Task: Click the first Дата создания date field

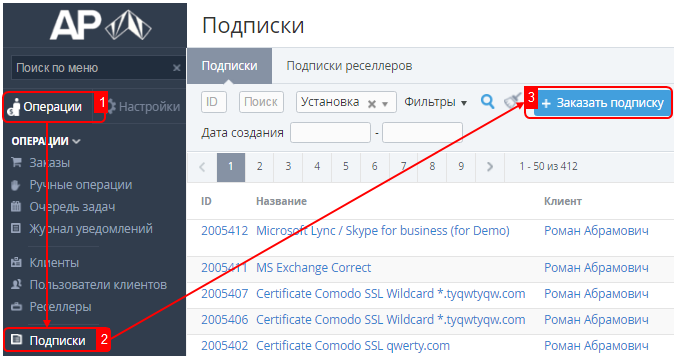Action: pyautogui.click(x=330, y=132)
